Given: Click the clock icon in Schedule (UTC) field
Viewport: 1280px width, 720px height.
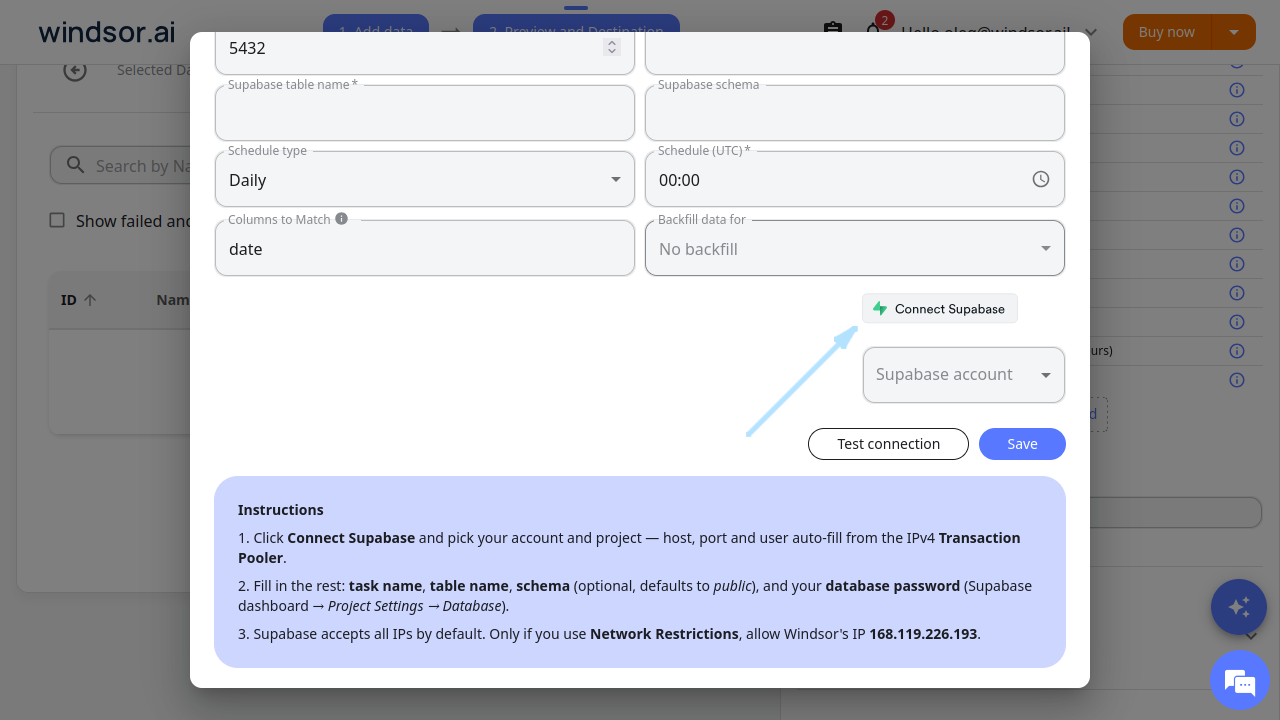Looking at the screenshot, I should pos(1041,180).
